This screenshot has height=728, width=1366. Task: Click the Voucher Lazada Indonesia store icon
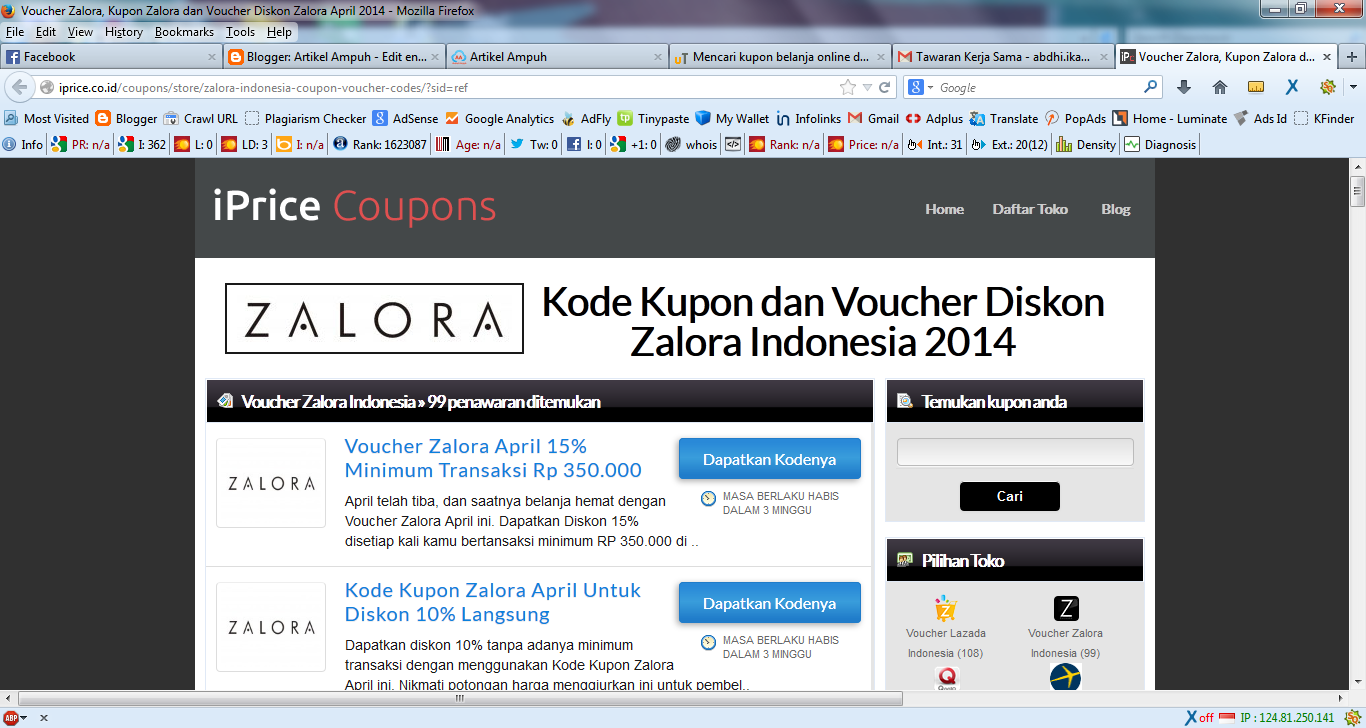tap(945, 608)
